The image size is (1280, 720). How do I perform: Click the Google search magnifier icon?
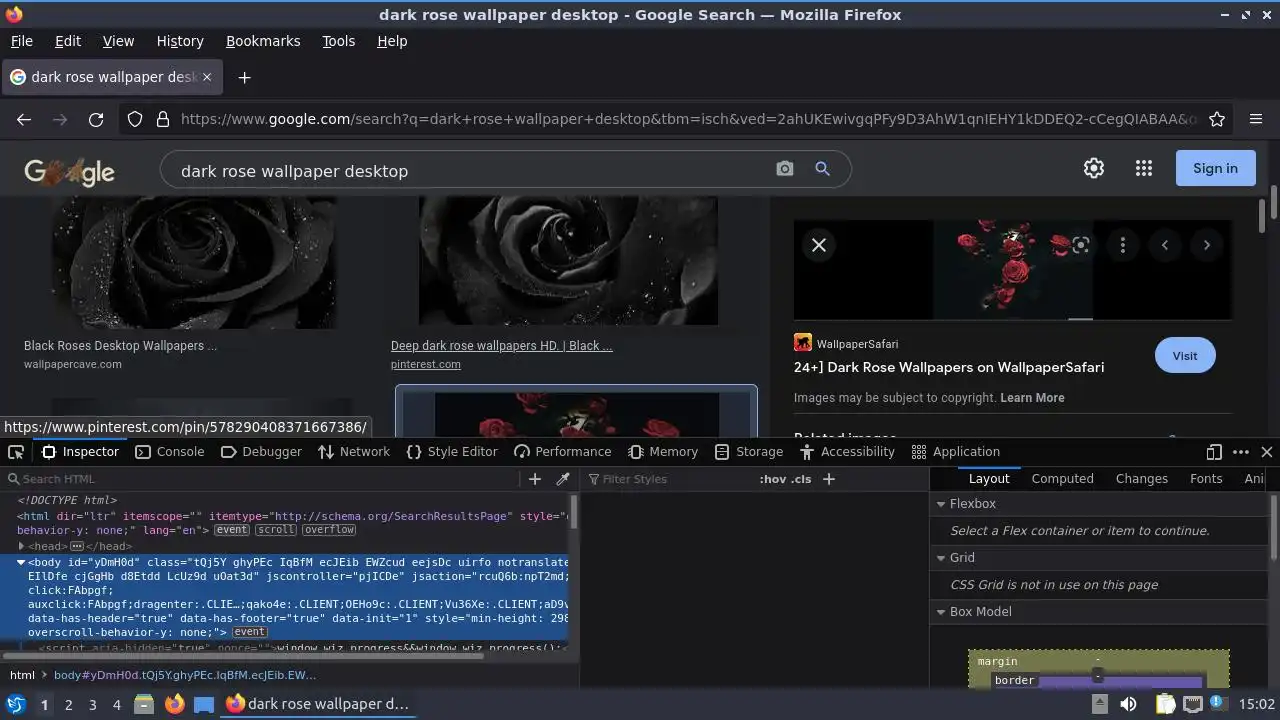(822, 169)
